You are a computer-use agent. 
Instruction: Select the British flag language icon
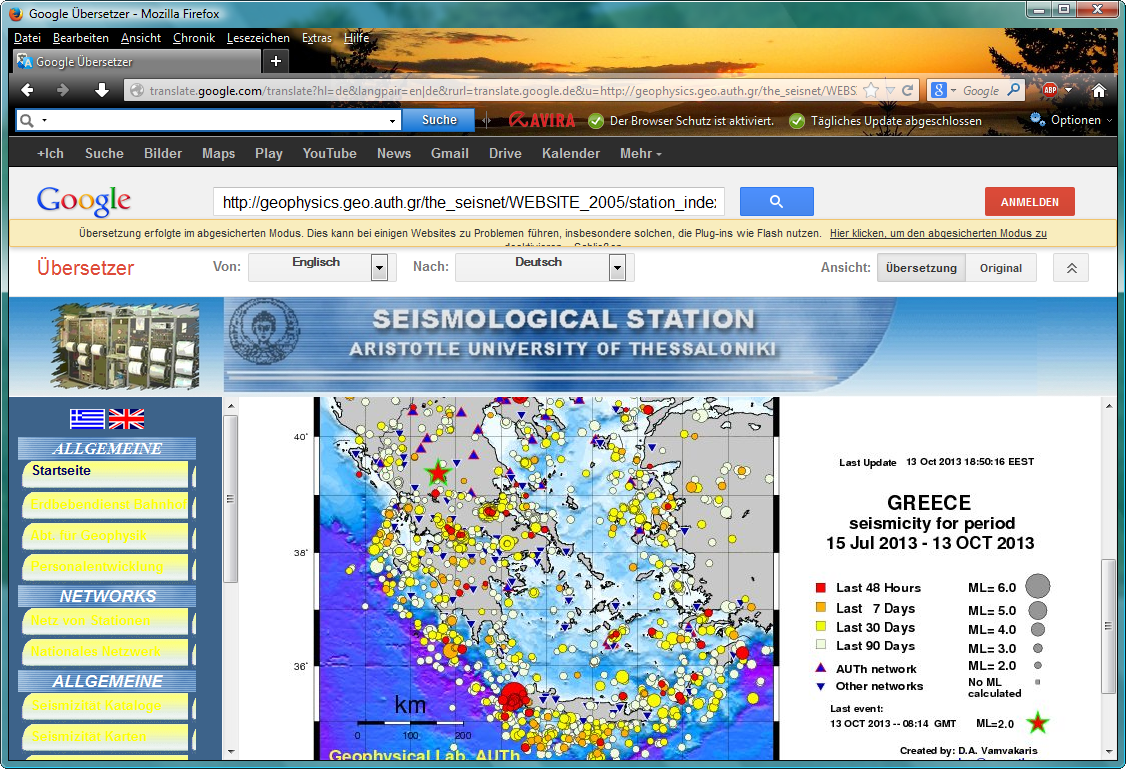[126, 419]
